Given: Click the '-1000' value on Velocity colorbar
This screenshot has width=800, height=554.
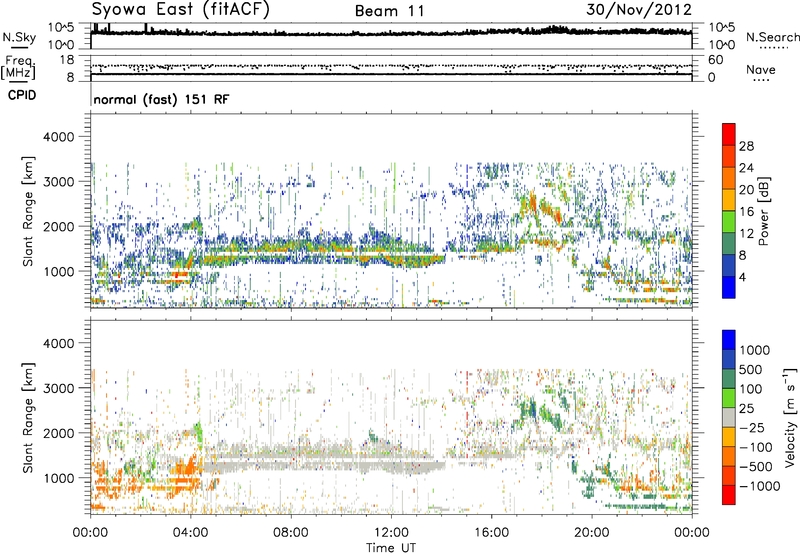Looking at the screenshot, I should [760, 486].
